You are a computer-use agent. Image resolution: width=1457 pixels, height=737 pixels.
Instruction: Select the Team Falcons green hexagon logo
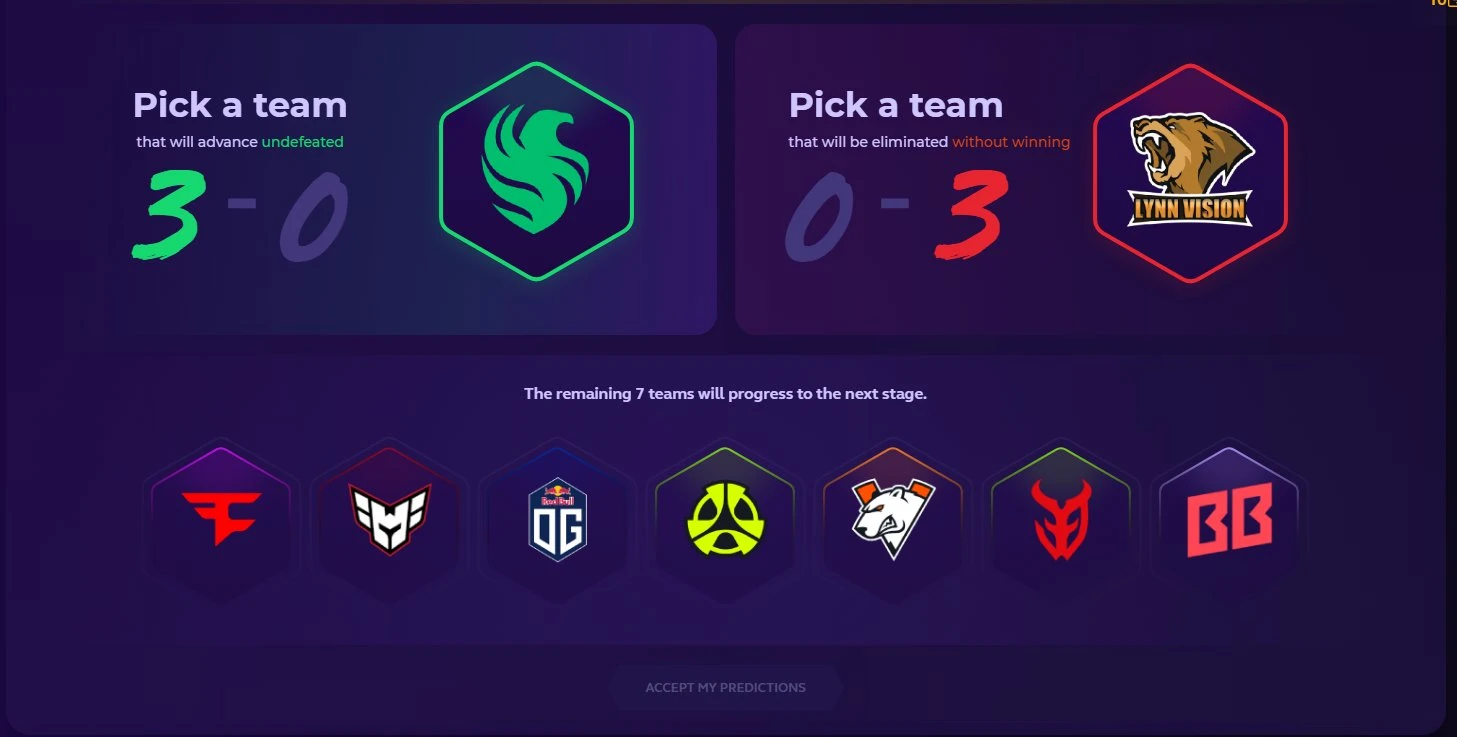[536, 171]
